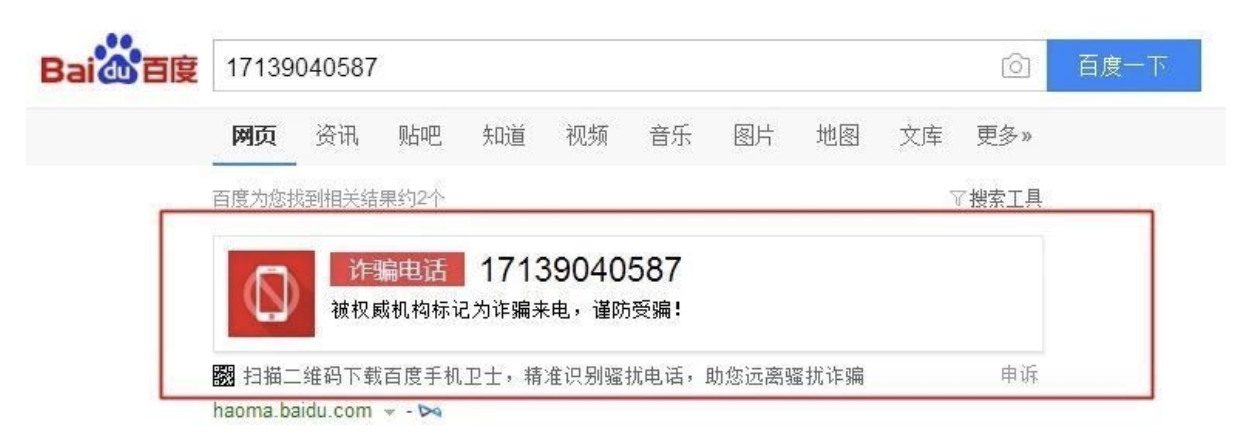Viewport: 1258px width, 438px height.
Task: Open camera image search icon
Action: (x=1016, y=67)
